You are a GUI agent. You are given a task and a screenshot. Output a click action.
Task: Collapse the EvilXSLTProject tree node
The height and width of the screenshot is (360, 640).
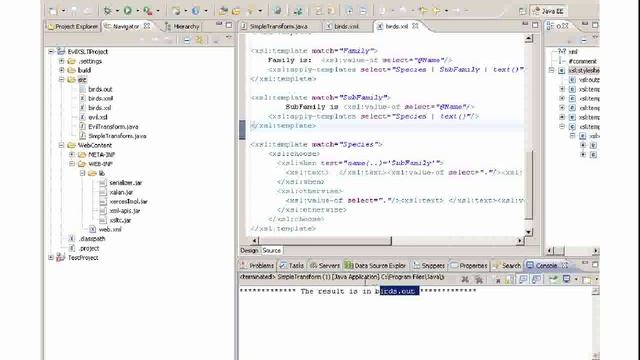click(51, 51)
